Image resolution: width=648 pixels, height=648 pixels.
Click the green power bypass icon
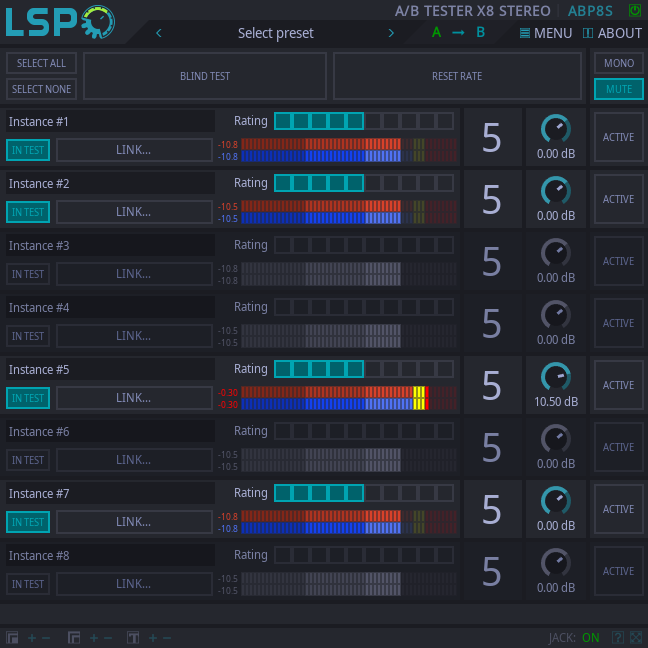634,10
